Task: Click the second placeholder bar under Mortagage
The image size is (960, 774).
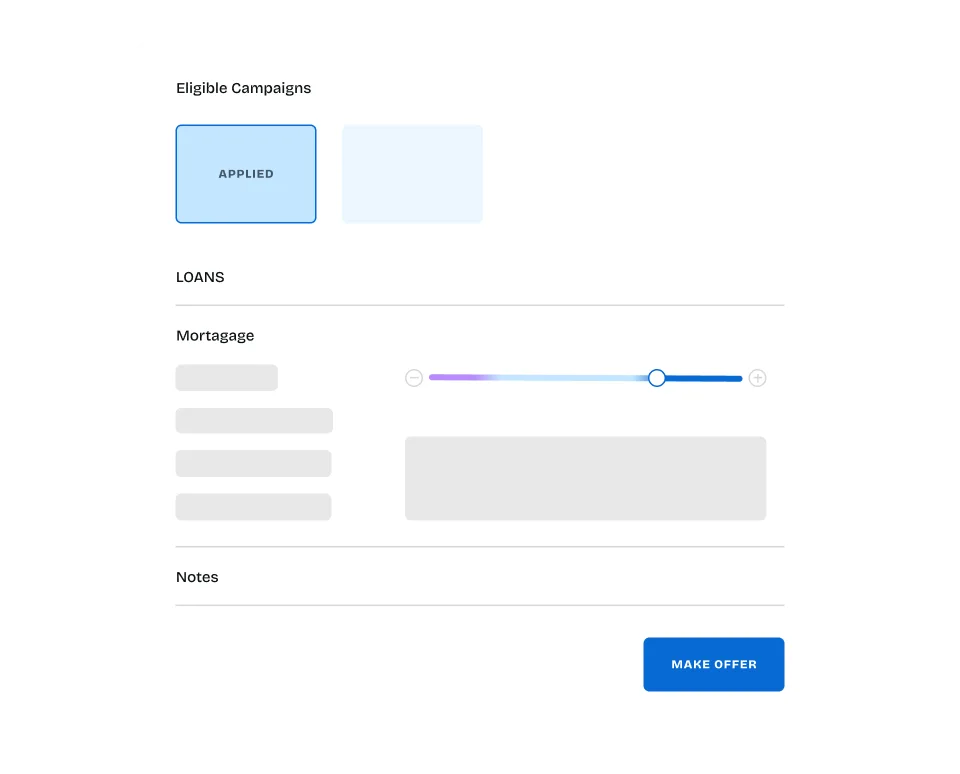Action: click(x=254, y=421)
